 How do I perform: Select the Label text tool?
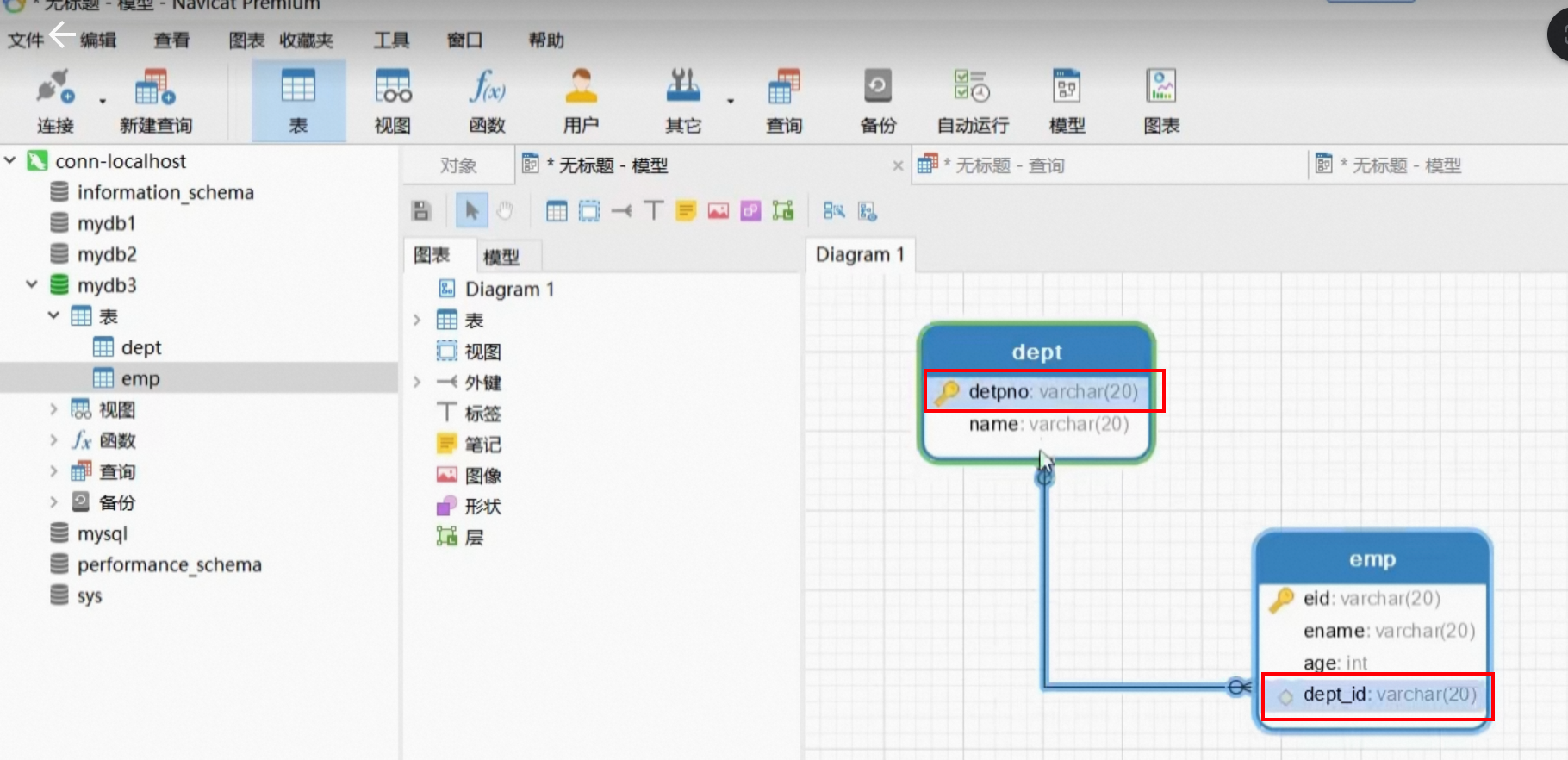tap(654, 211)
